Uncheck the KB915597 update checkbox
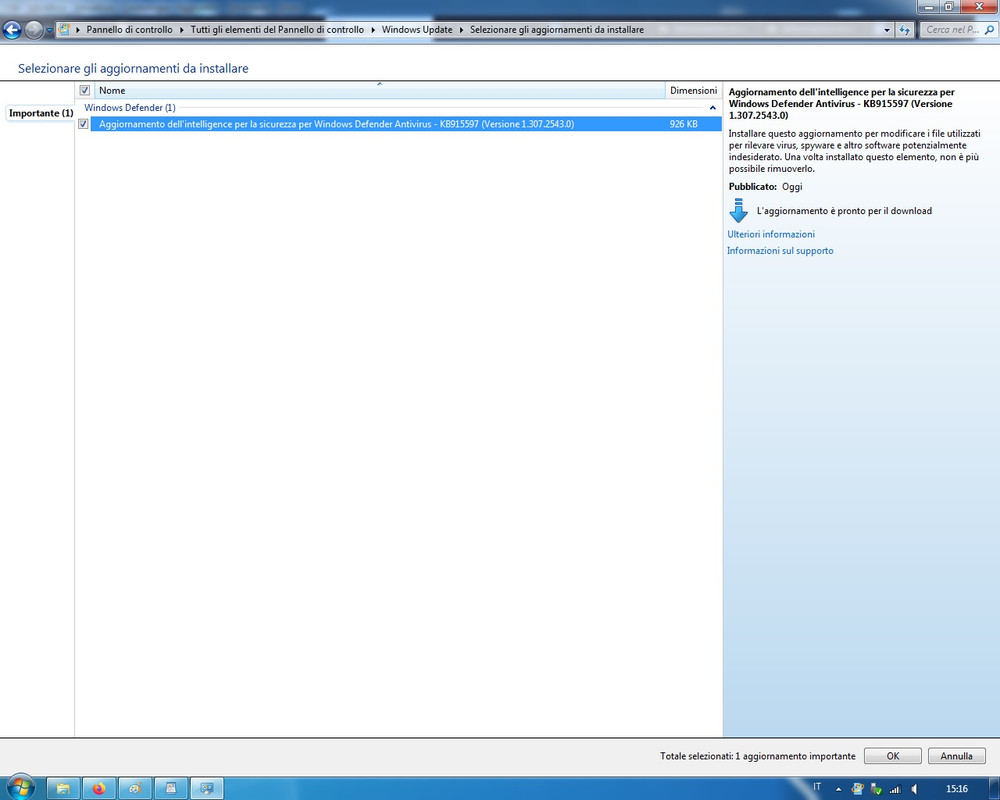This screenshot has height=800, width=1000. [83, 124]
